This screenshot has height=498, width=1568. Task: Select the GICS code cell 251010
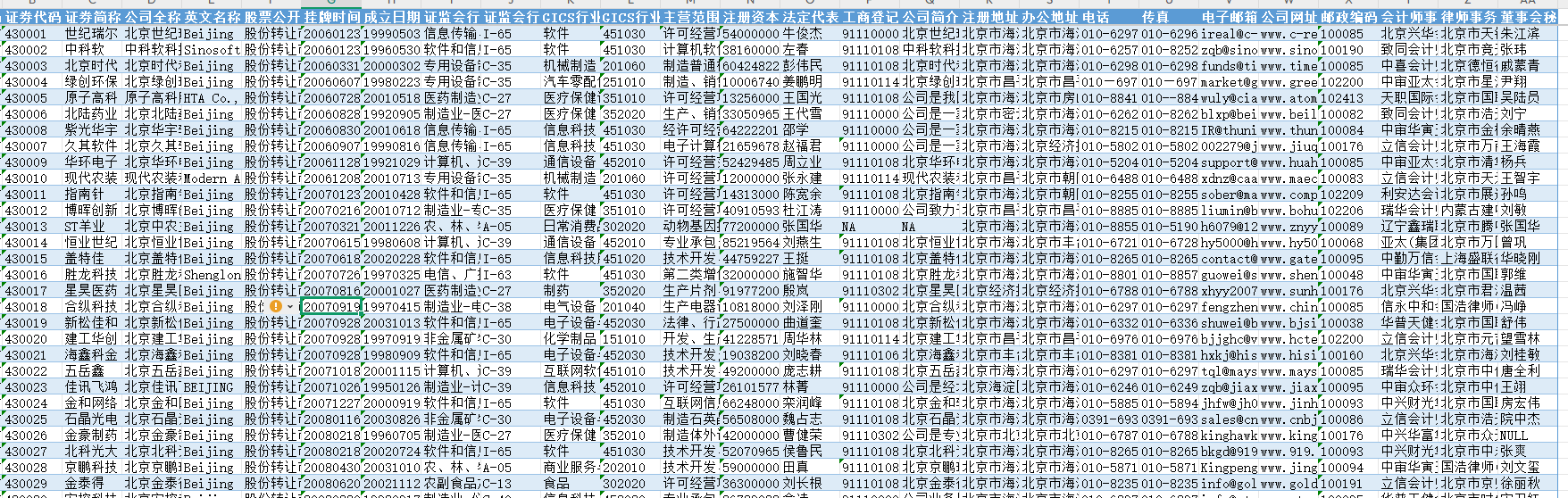click(631, 81)
